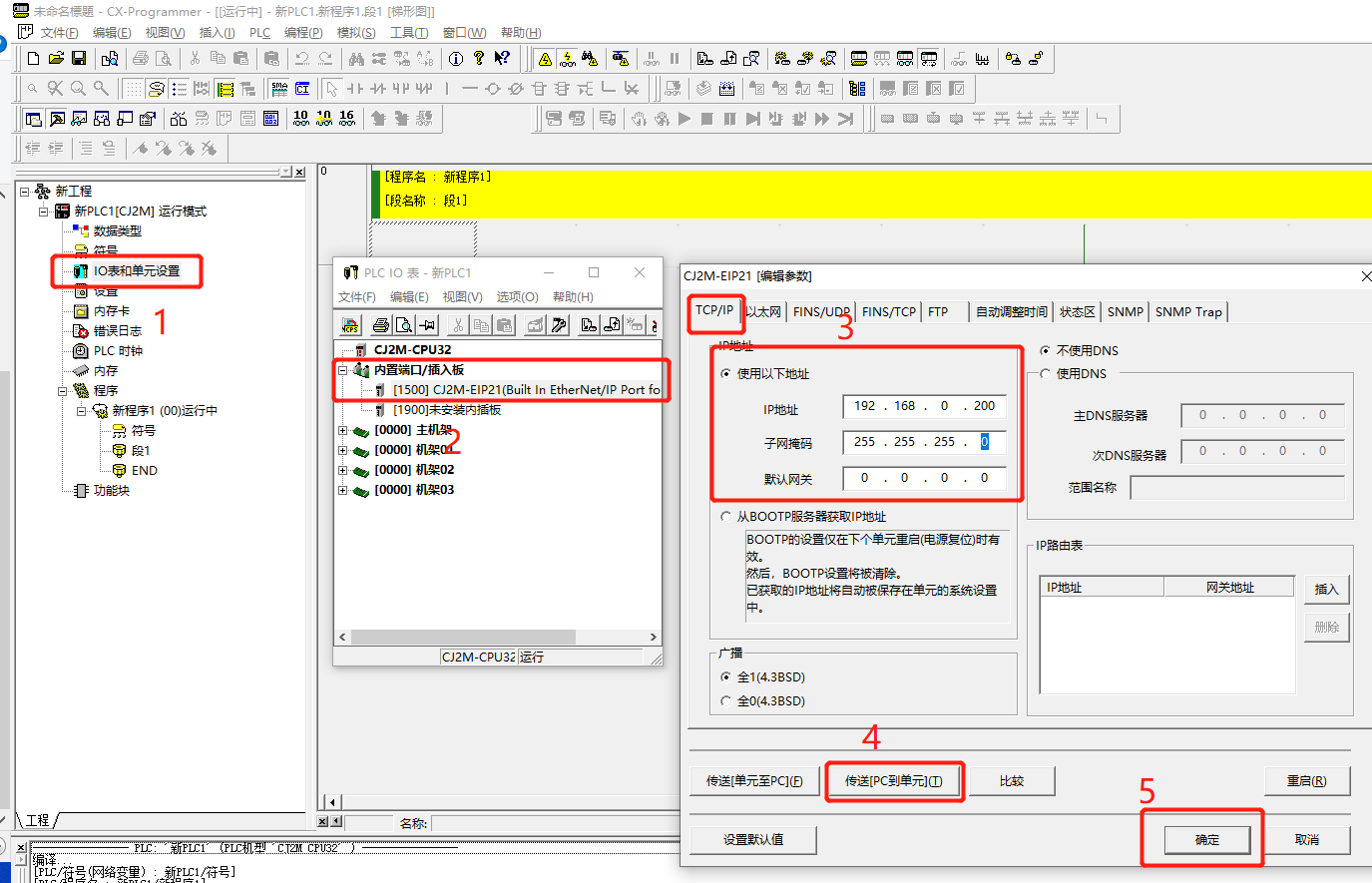Image resolution: width=1372 pixels, height=883 pixels.
Task: Choose broadcast option 全1(4.3BSD)
Action: (x=725, y=677)
